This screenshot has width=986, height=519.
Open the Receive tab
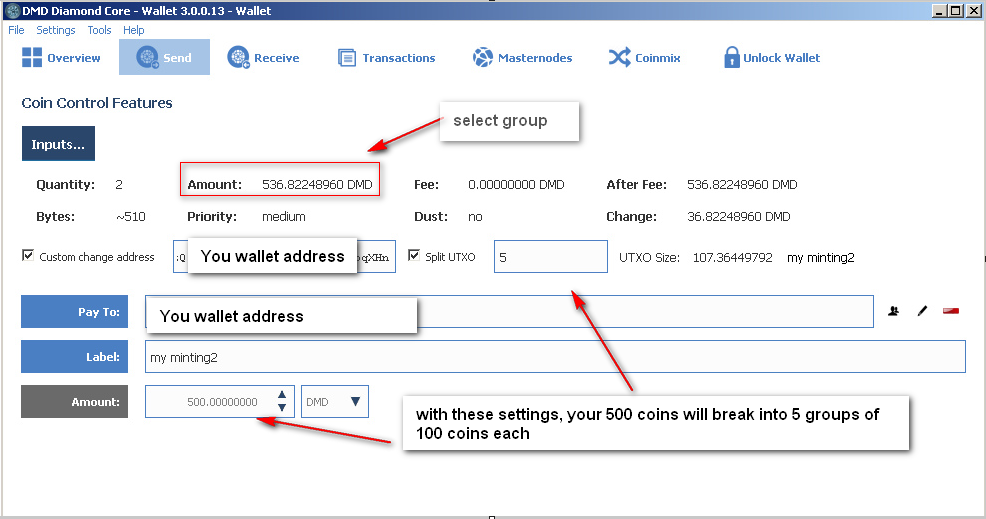click(x=263, y=57)
